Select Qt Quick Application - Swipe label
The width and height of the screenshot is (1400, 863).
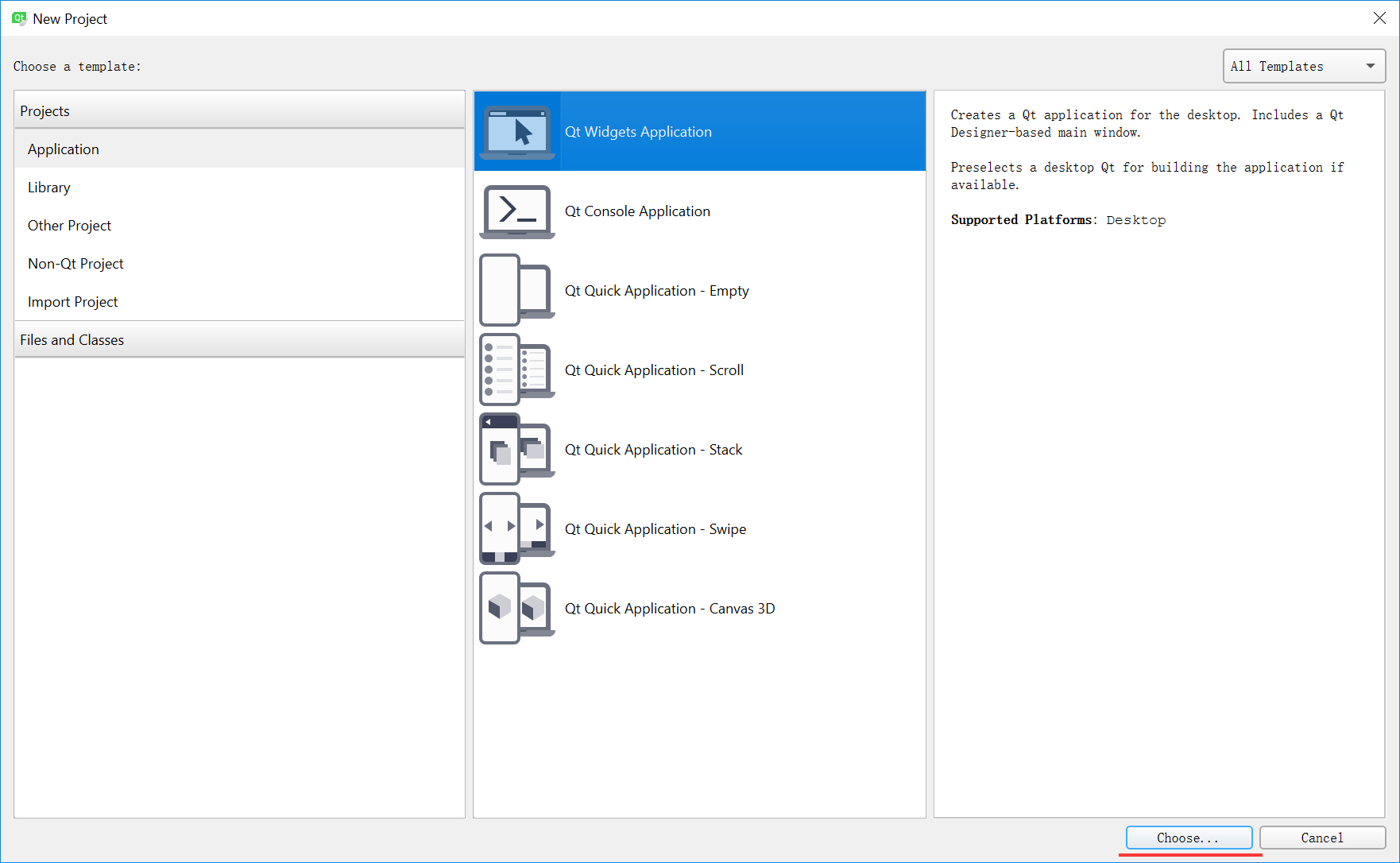[x=656, y=529]
